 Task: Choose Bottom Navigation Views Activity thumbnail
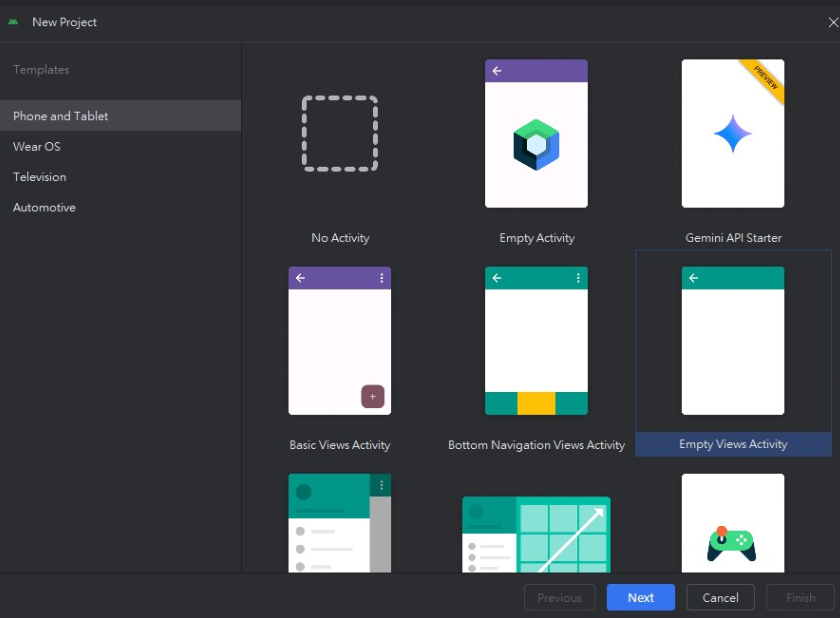tap(536, 341)
